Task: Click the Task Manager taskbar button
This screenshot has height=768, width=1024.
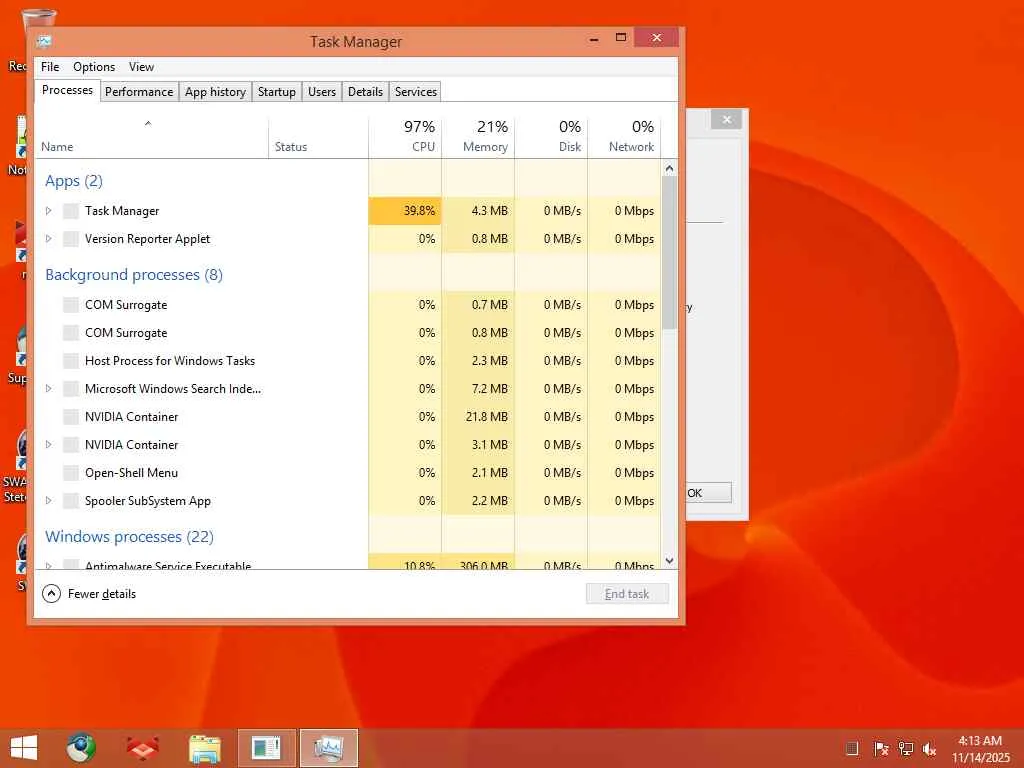Action: (328, 748)
